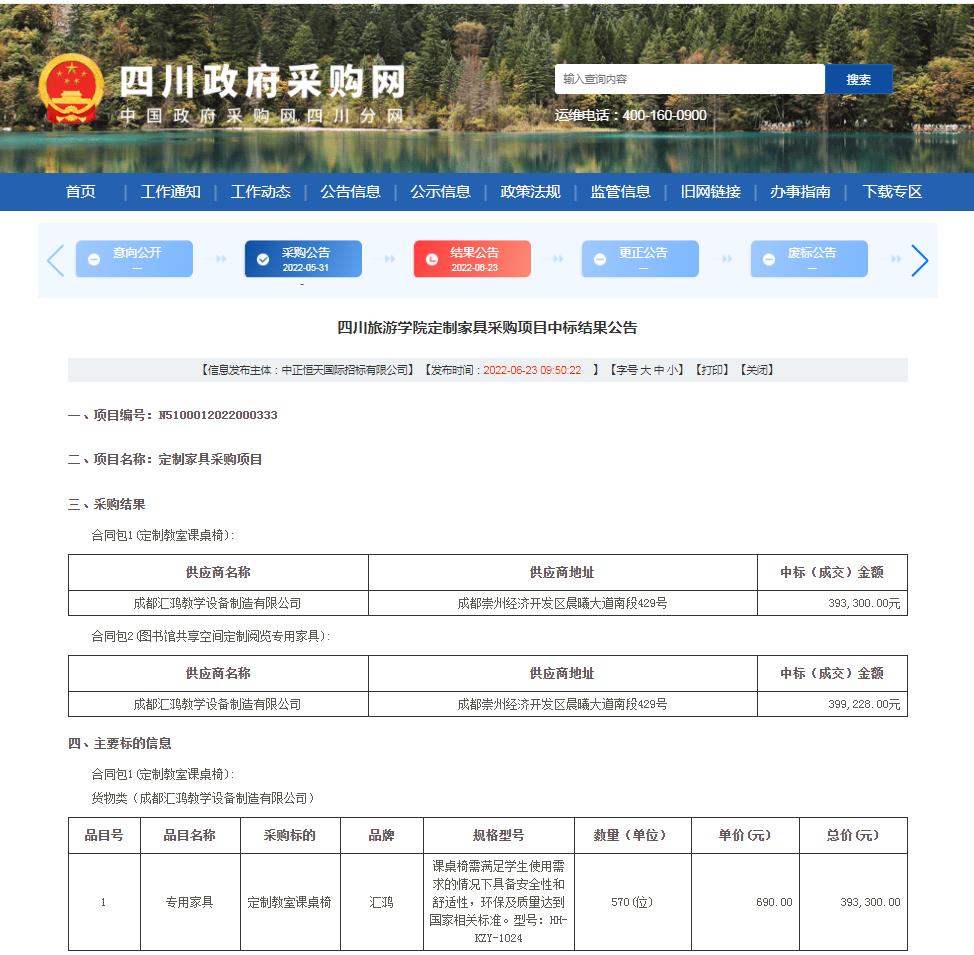This screenshot has height=955, width=974.
Task: Click heading 四、主要标的信息
Action: pos(119,743)
